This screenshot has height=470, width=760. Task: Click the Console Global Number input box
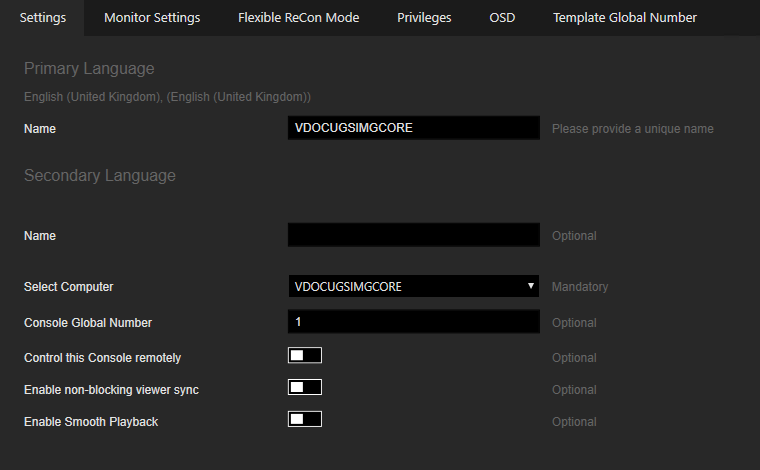coord(414,322)
